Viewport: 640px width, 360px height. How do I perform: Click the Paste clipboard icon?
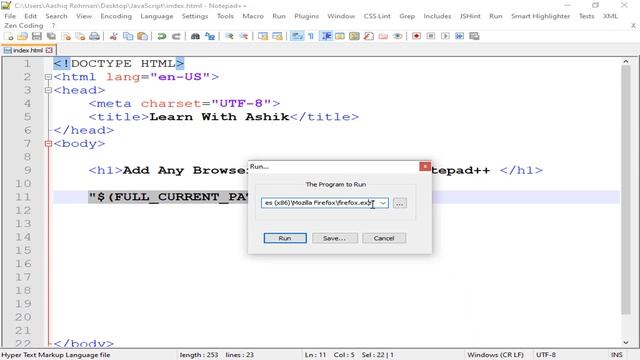tap(142, 36)
